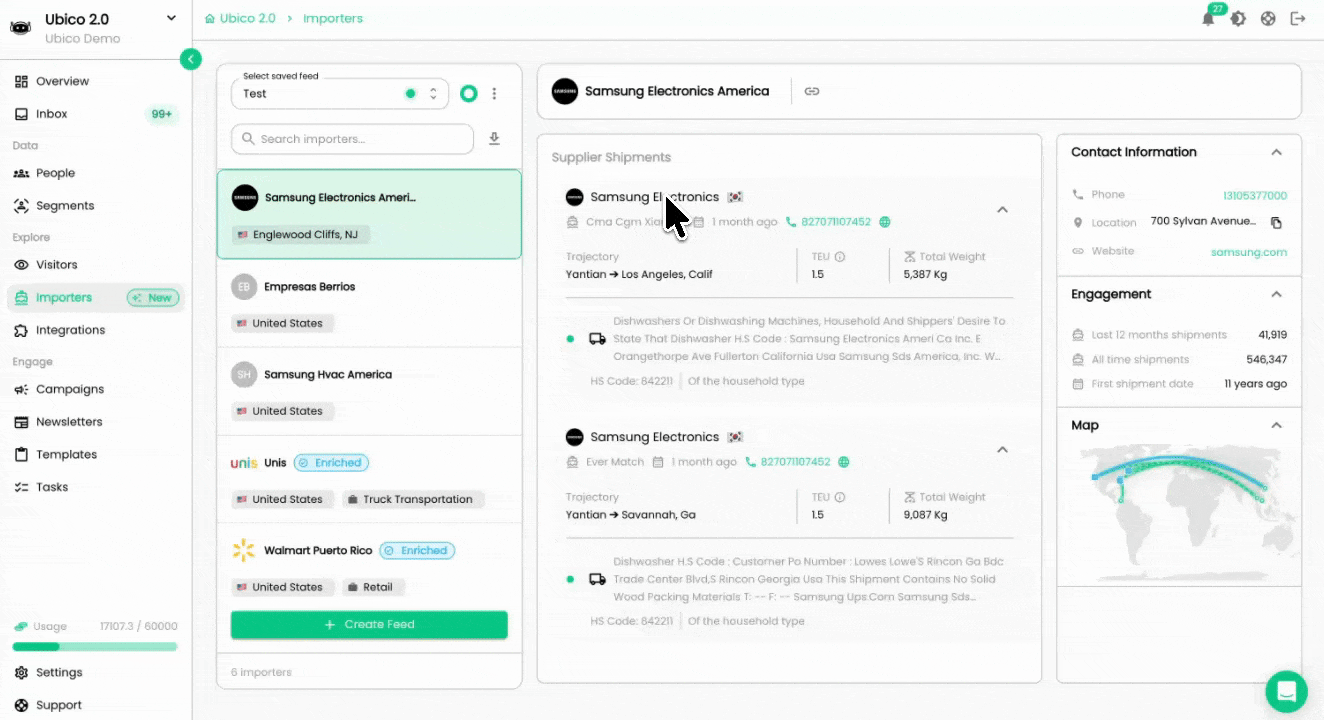
Task: Click the Englewood Cliffs, NJ tag
Action: 301,235
